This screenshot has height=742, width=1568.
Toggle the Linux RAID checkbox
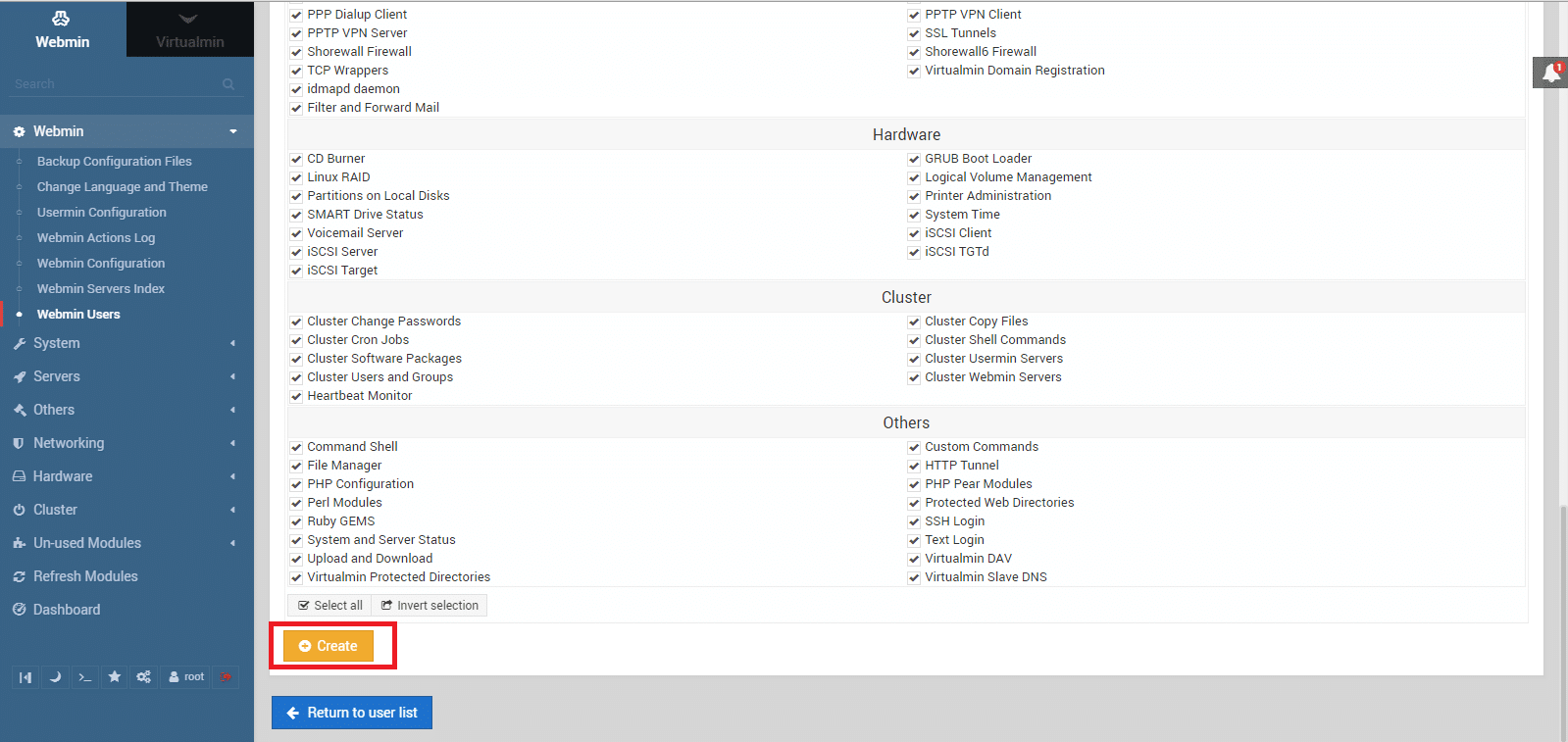[296, 177]
